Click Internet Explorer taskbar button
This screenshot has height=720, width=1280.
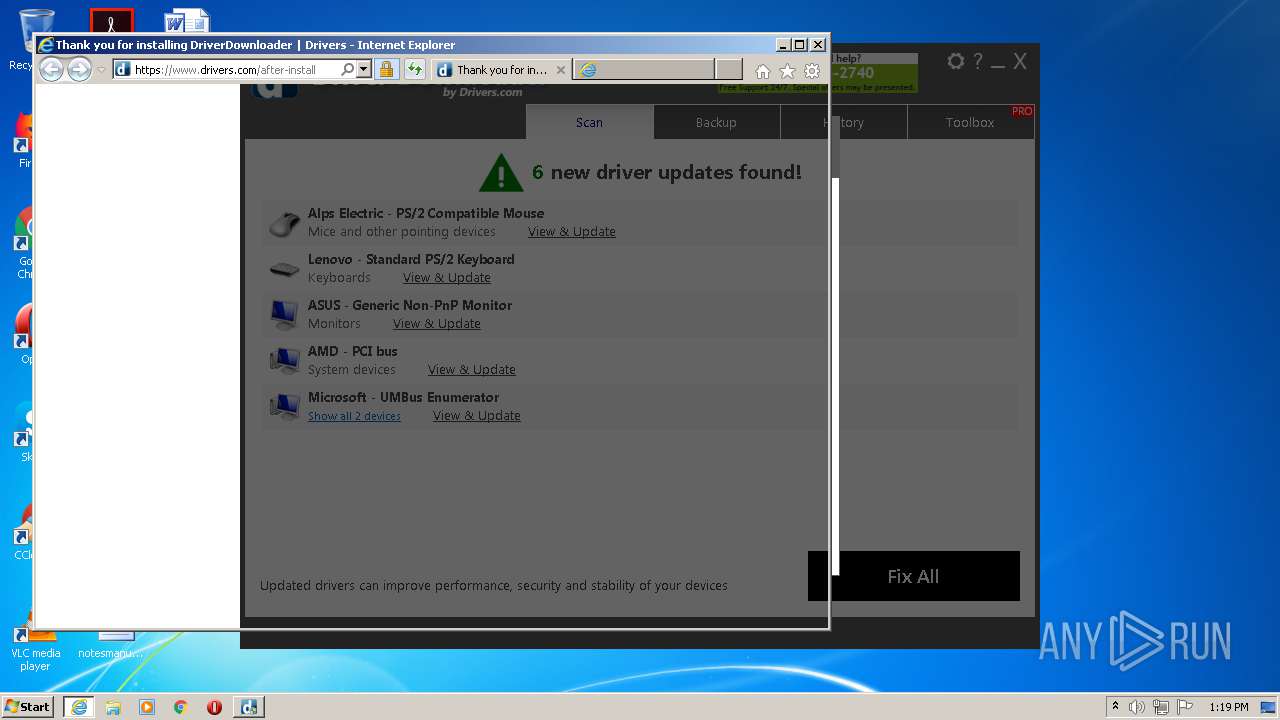[79, 707]
